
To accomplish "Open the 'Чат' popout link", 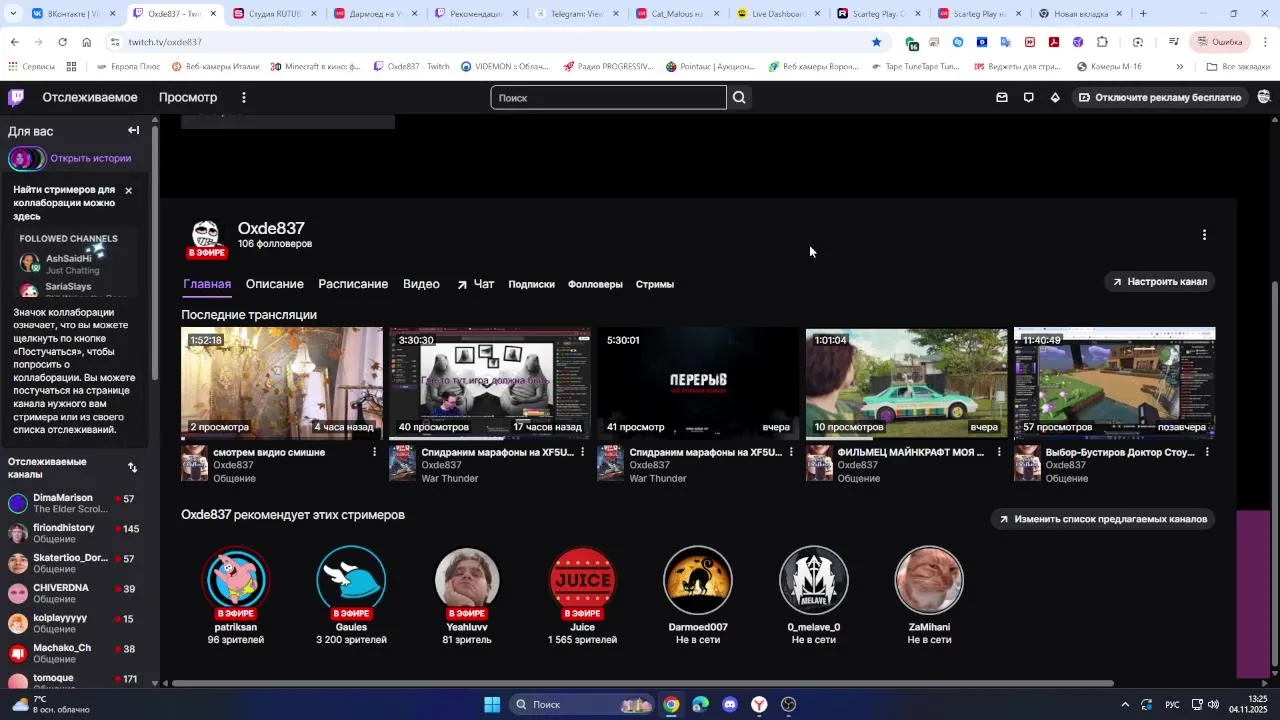I will click(x=476, y=284).
